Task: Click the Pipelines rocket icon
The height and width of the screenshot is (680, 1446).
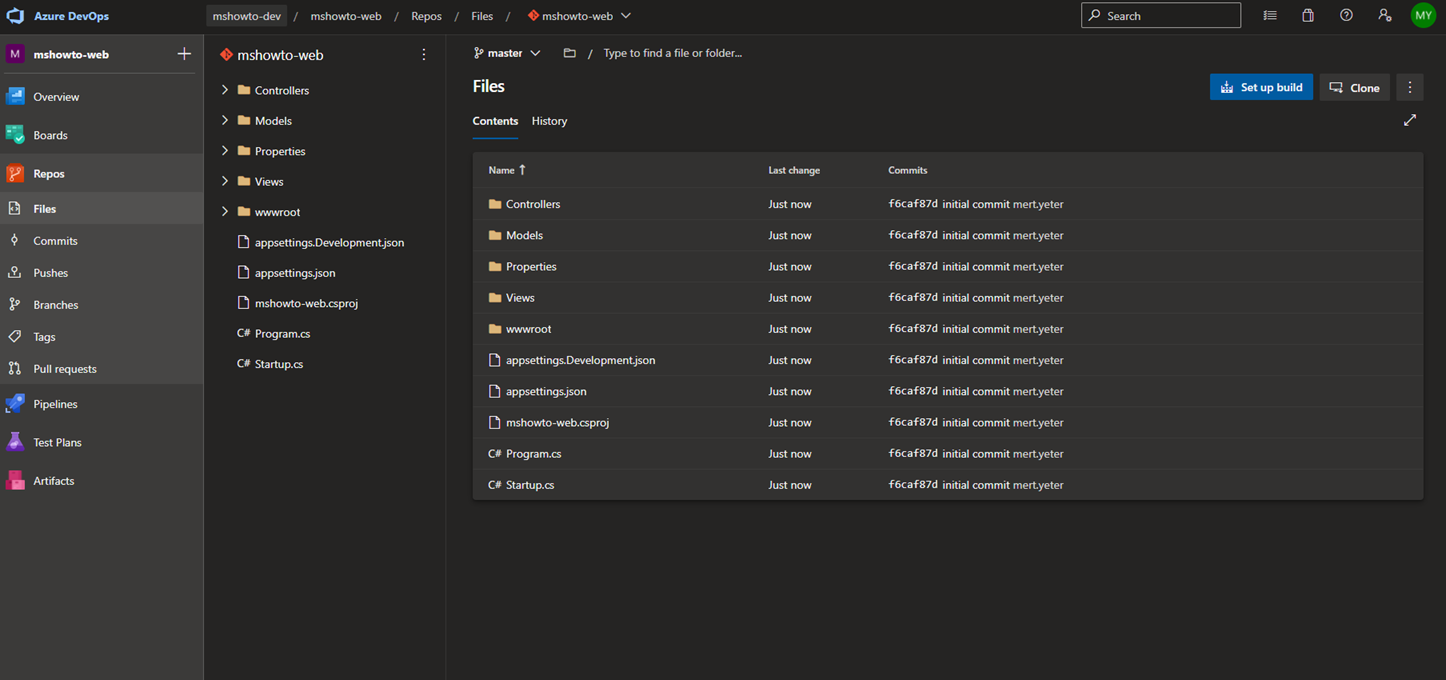Action: [x=15, y=404]
